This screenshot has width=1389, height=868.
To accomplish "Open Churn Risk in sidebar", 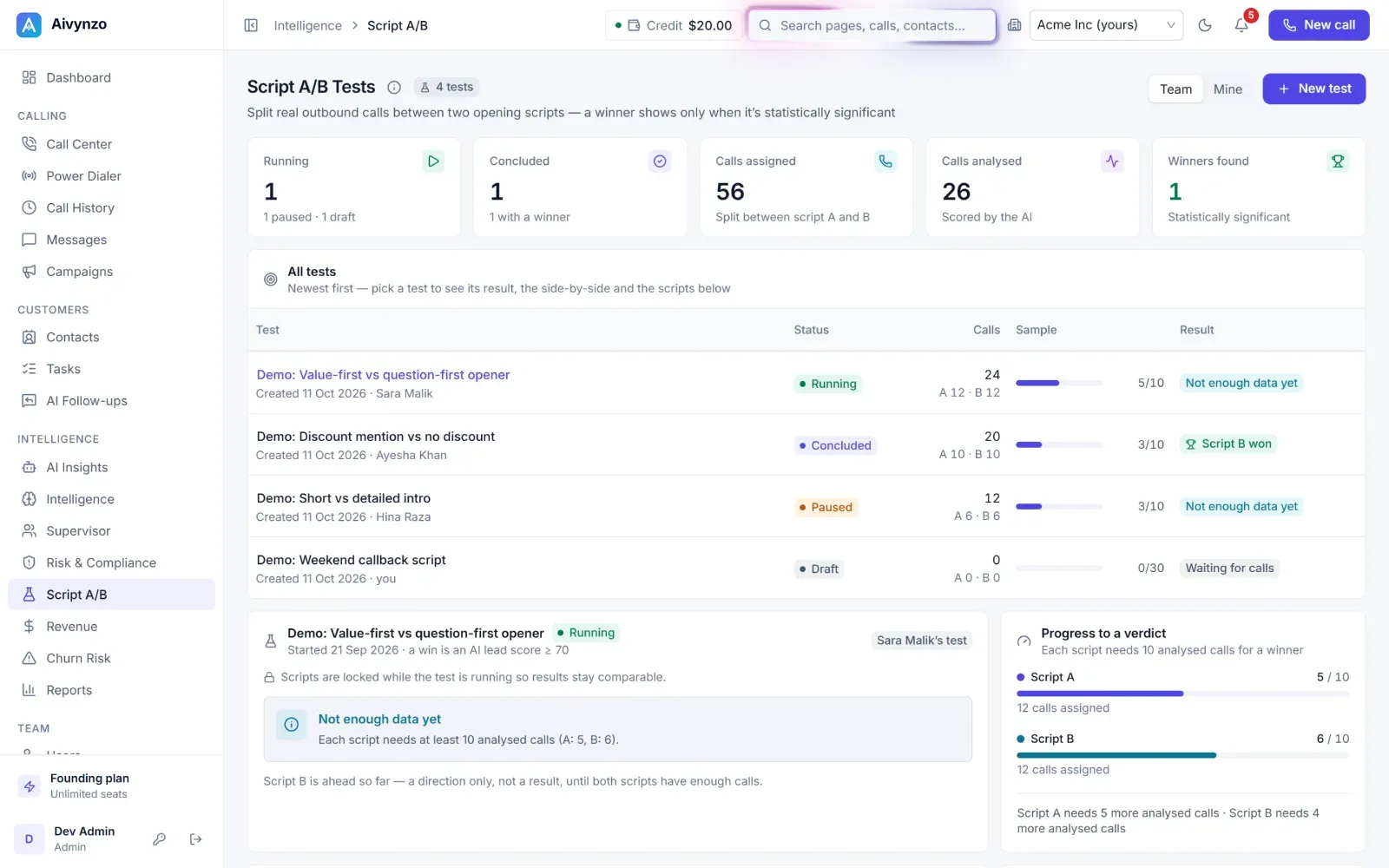I will (111, 658).
